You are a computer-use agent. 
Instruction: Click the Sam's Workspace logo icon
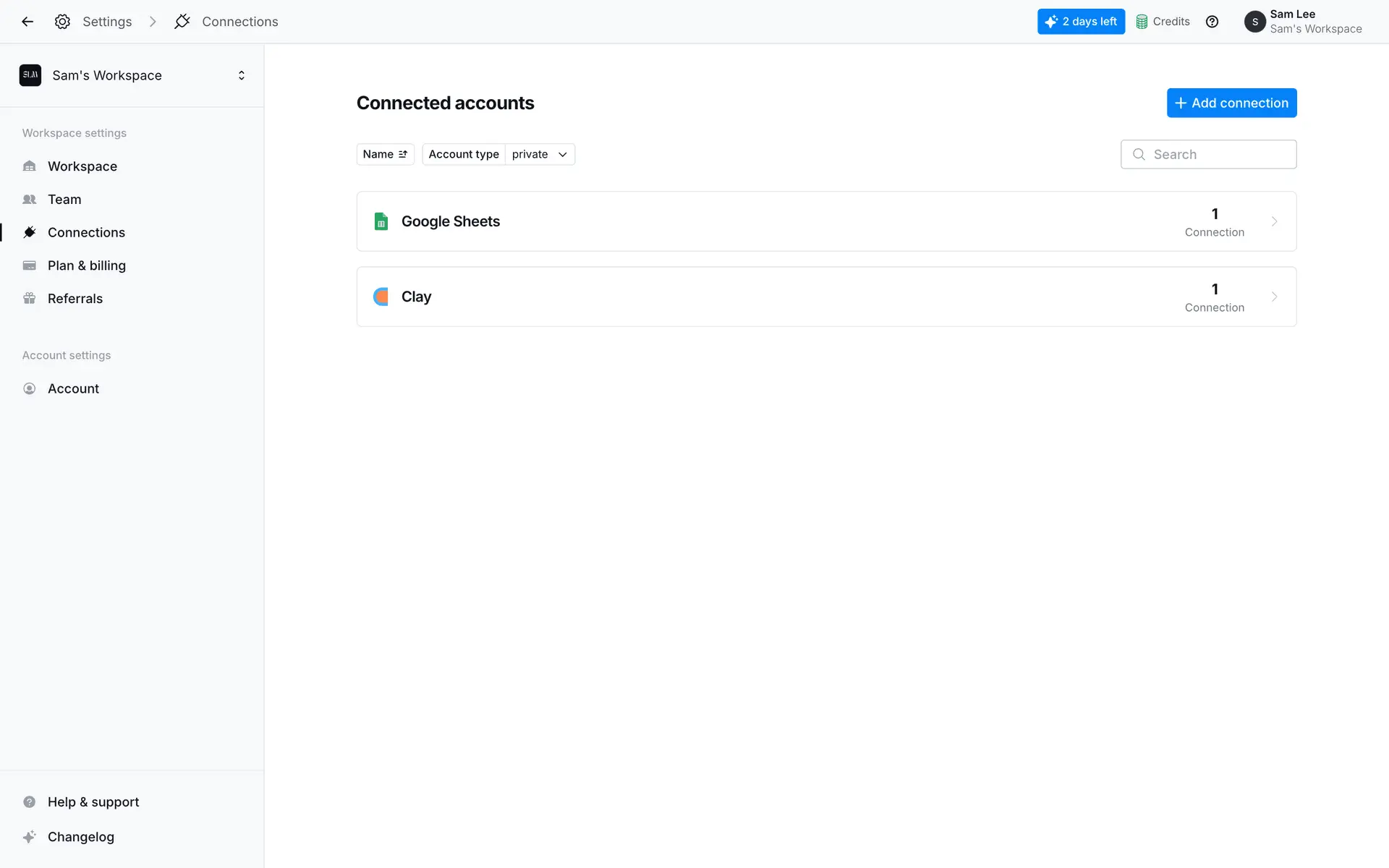30,75
